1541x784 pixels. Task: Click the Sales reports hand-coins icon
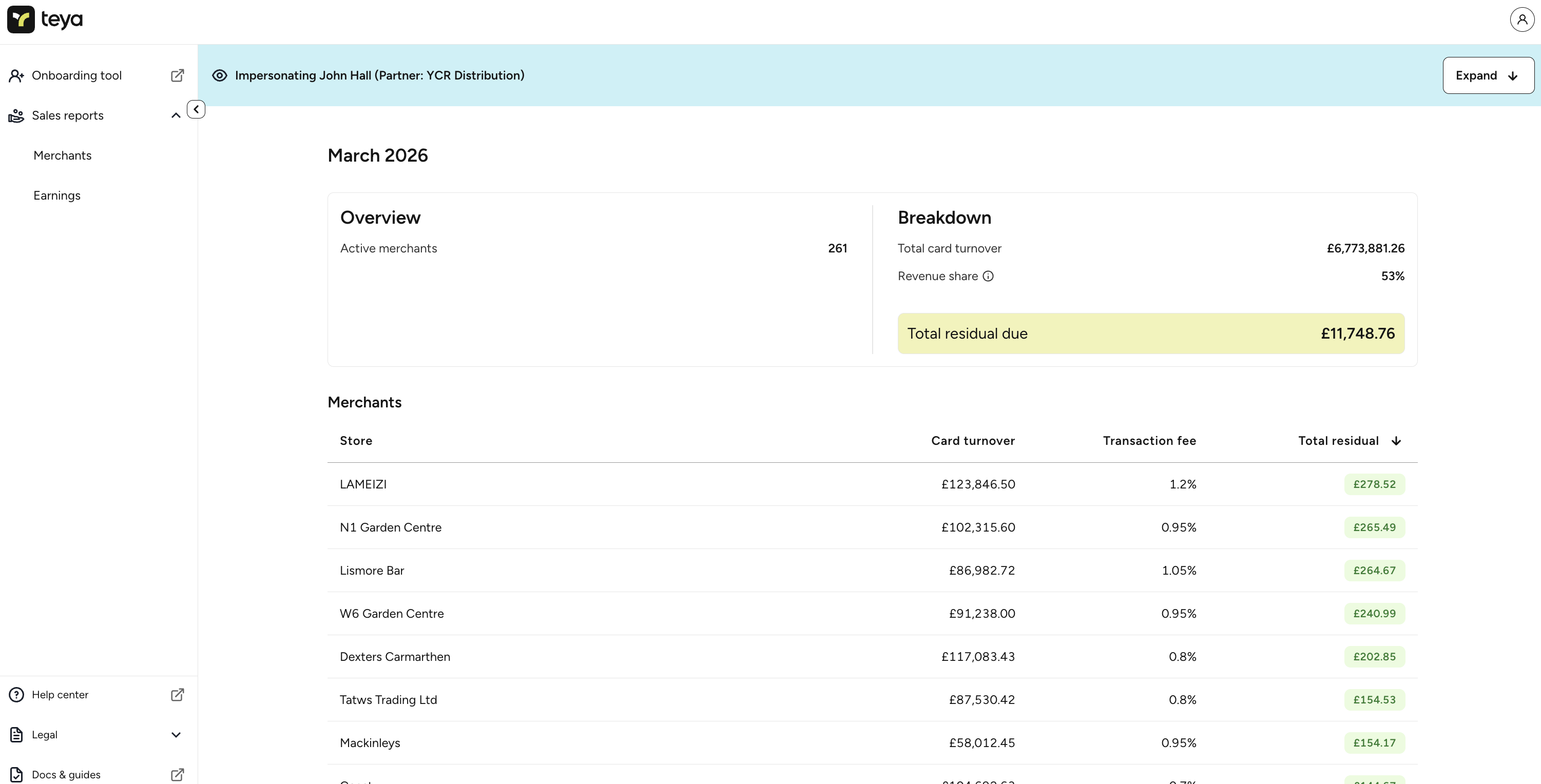[x=16, y=116]
